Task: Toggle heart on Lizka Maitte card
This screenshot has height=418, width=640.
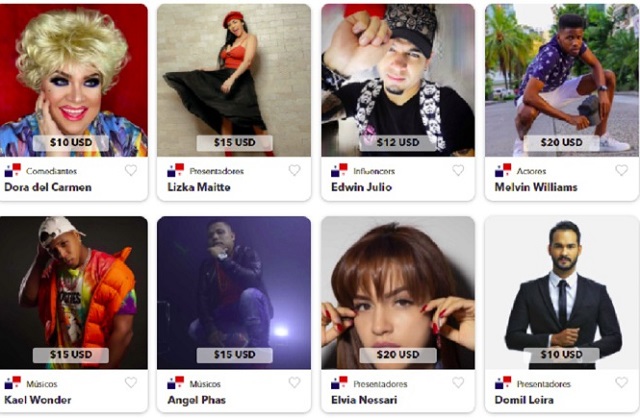Action: [x=294, y=170]
